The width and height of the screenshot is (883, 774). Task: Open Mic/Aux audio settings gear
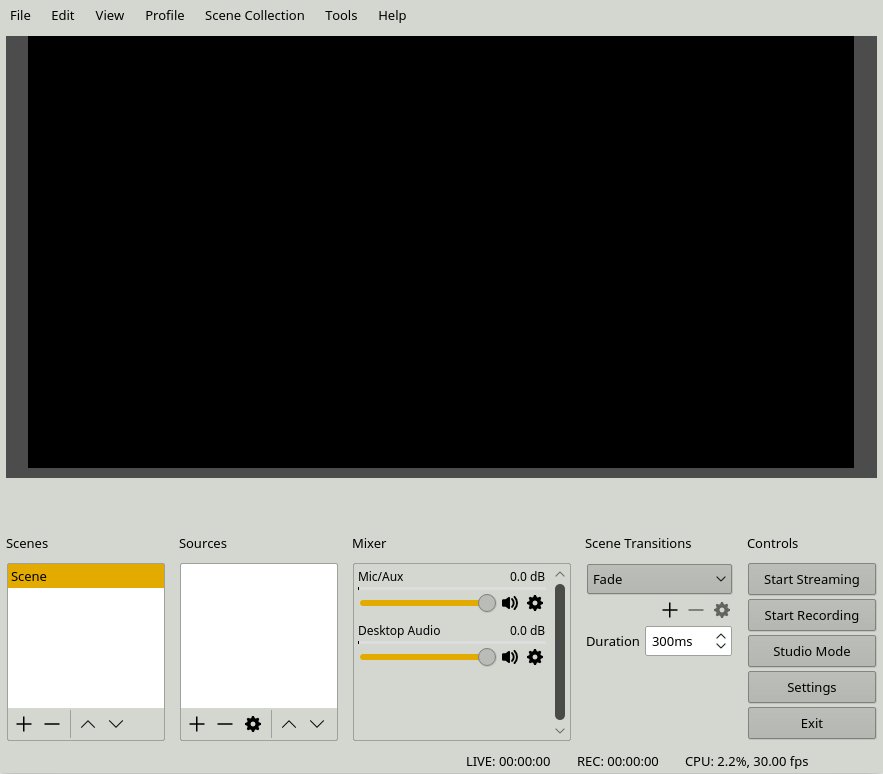point(535,603)
